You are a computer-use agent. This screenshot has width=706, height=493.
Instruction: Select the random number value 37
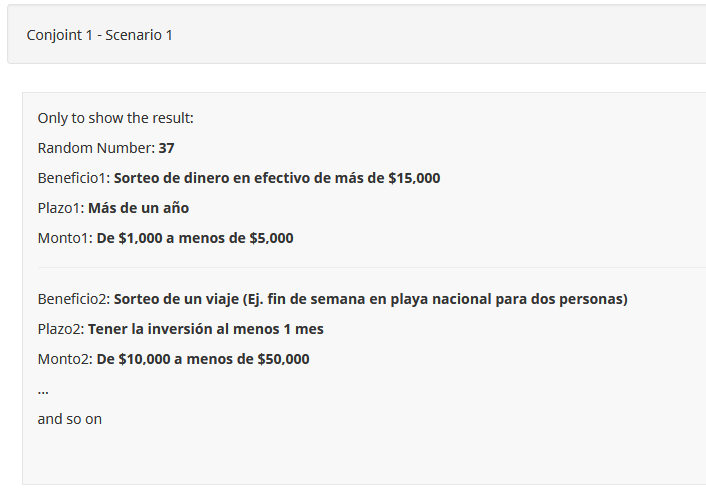point(167,148)
